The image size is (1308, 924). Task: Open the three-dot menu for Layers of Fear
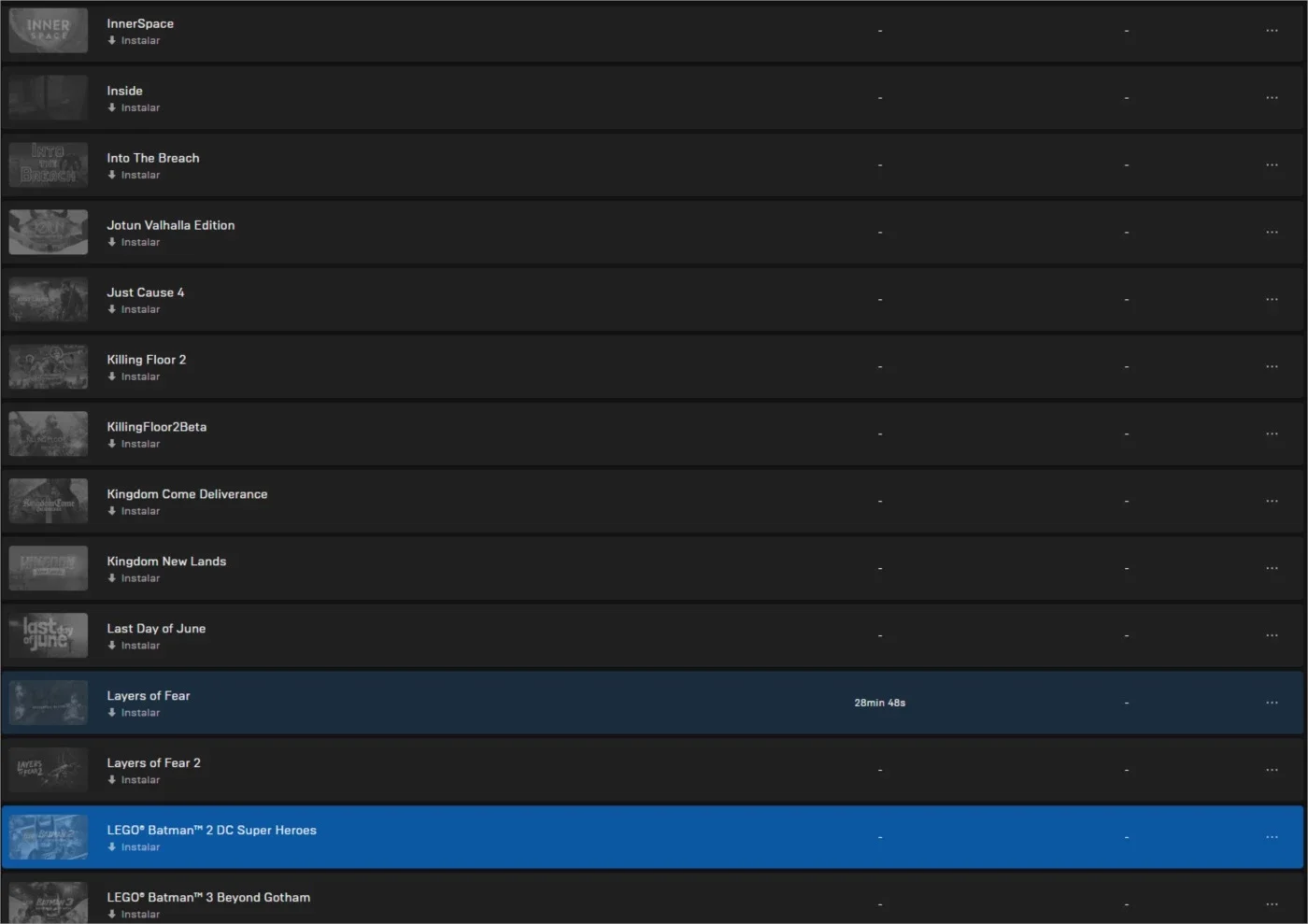click(1272, 703)
